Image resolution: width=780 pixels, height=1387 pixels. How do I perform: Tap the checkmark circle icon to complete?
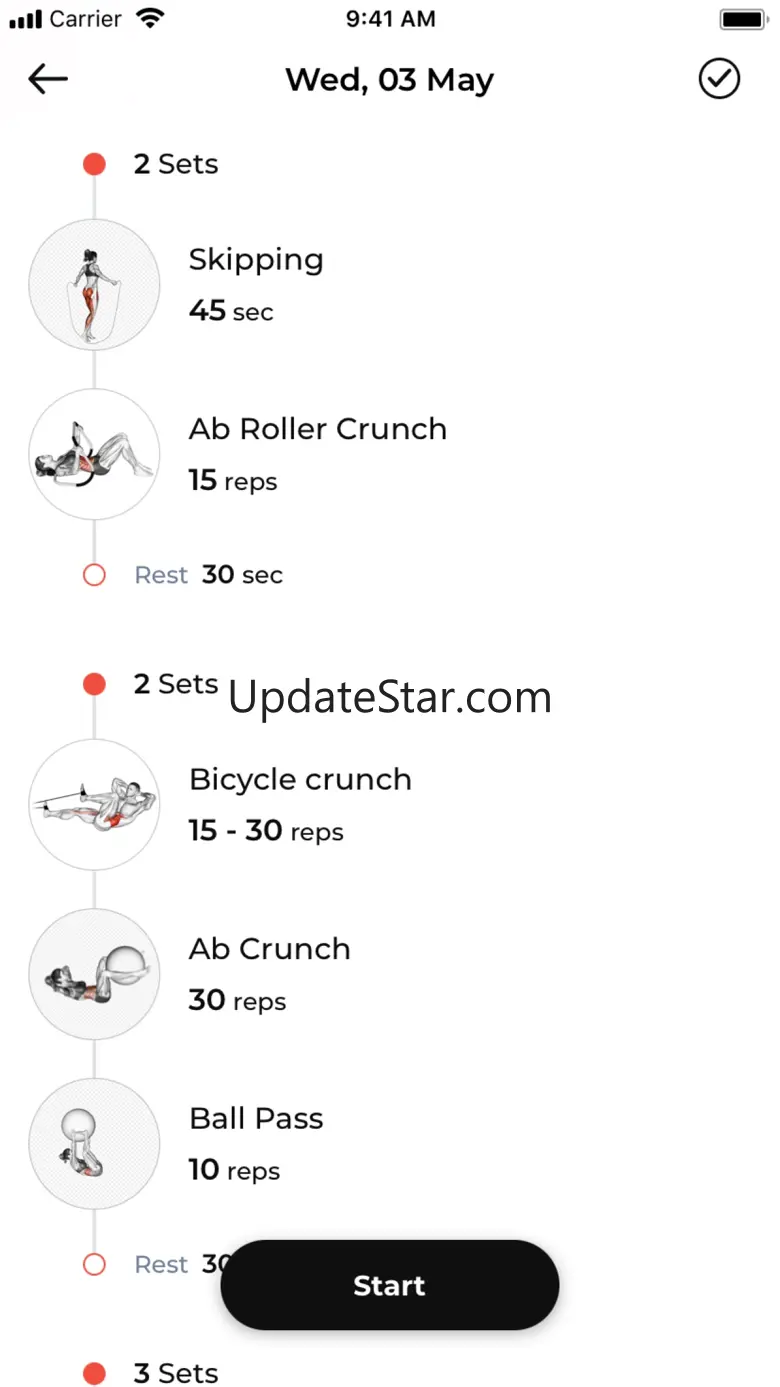coord(719,79)
